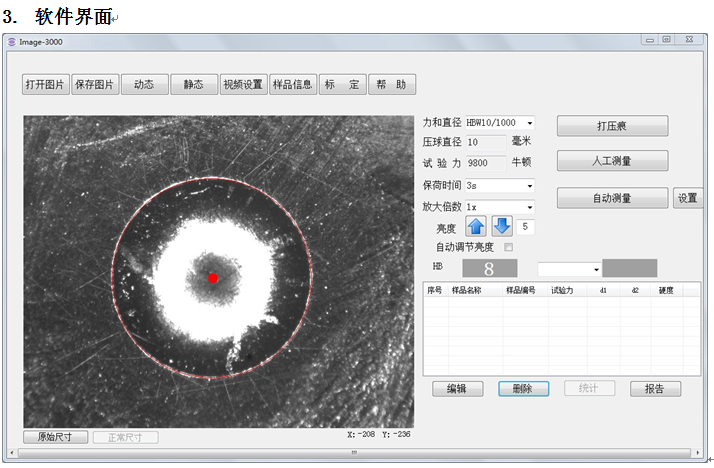Click the 删除 button below the table
Screen dimensions: 714x468
(x=522, y=389)
